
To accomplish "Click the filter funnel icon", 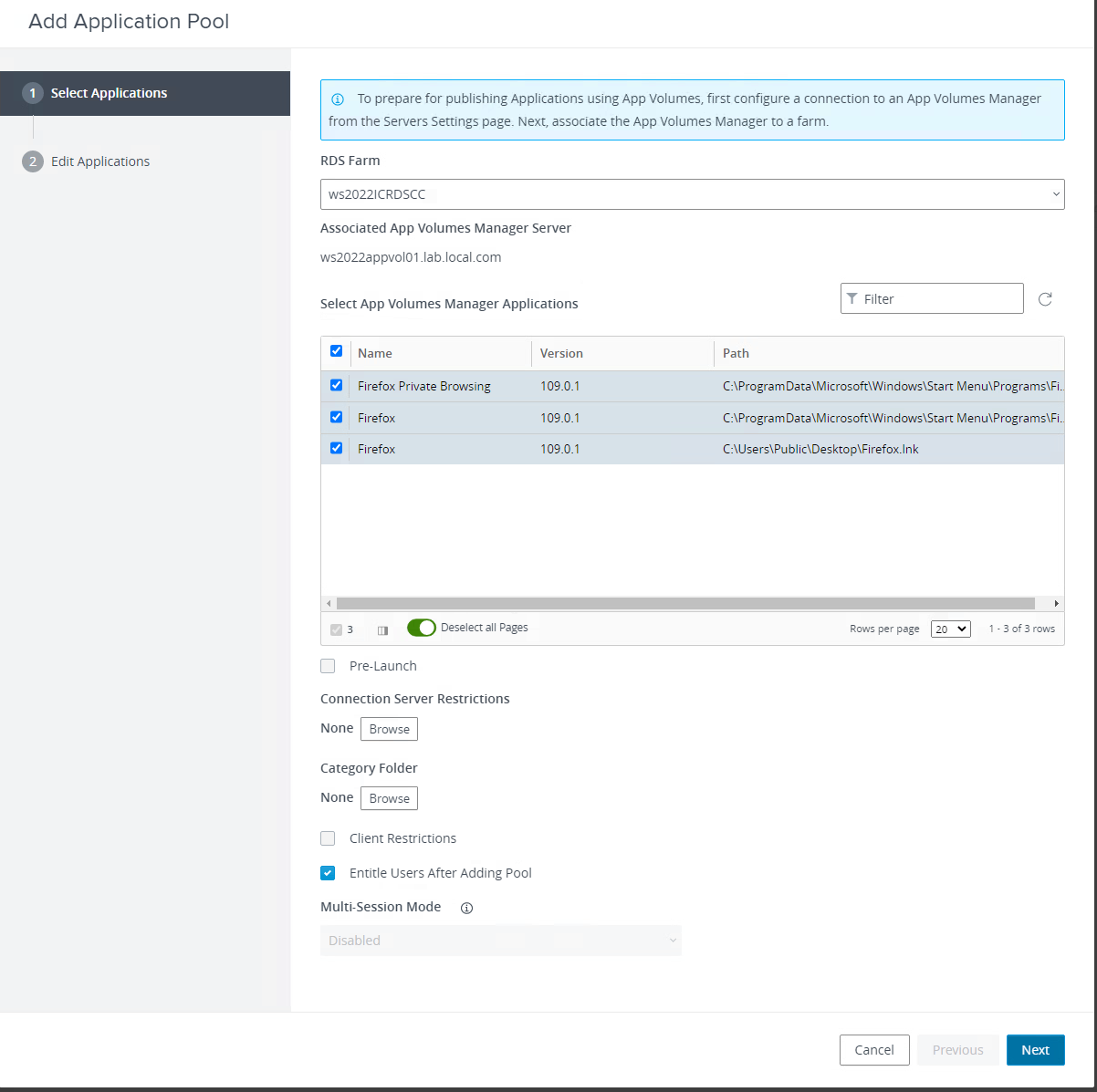I will 851,299.
